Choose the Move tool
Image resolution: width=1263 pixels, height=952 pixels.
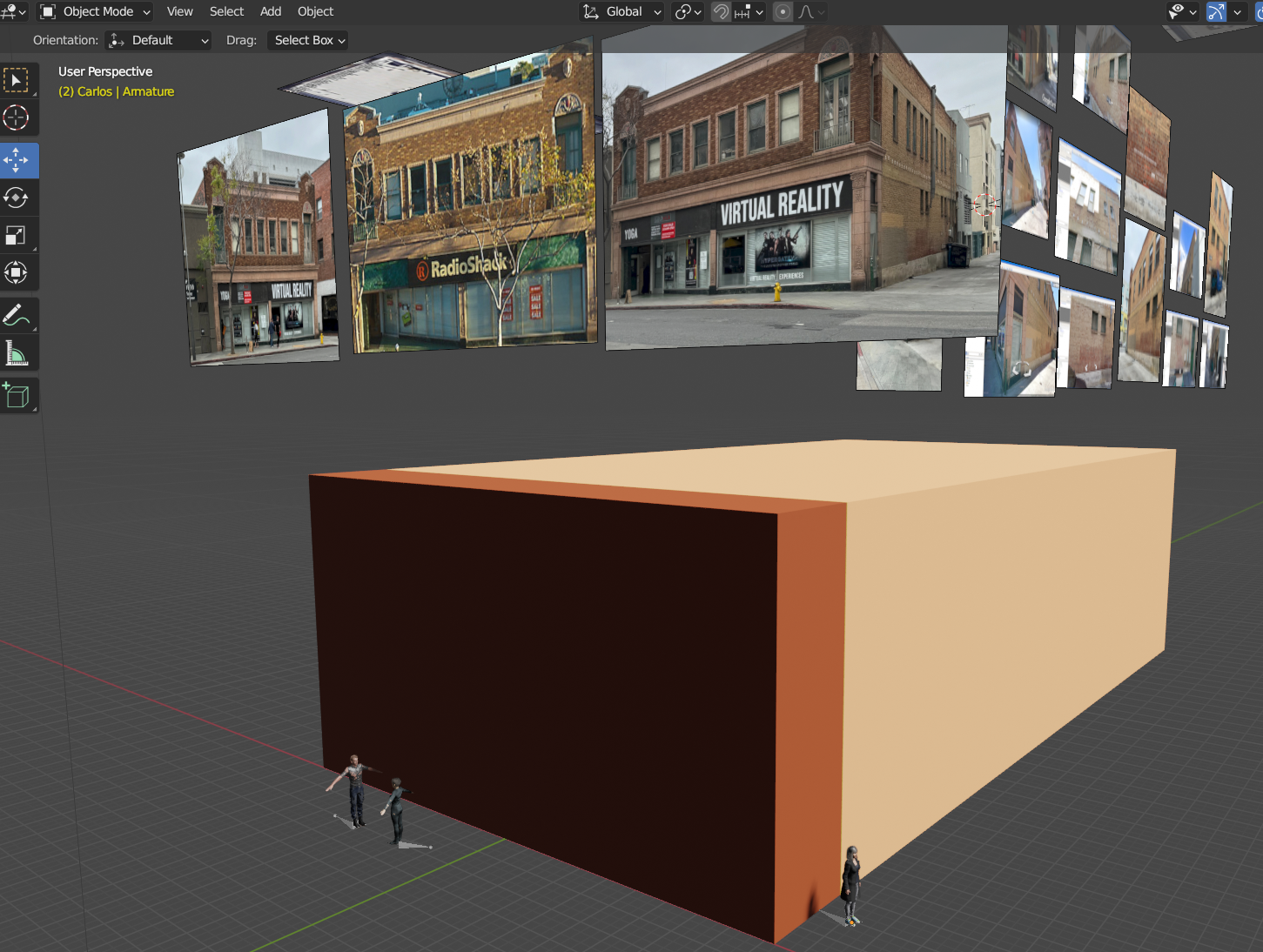[17, 161]
